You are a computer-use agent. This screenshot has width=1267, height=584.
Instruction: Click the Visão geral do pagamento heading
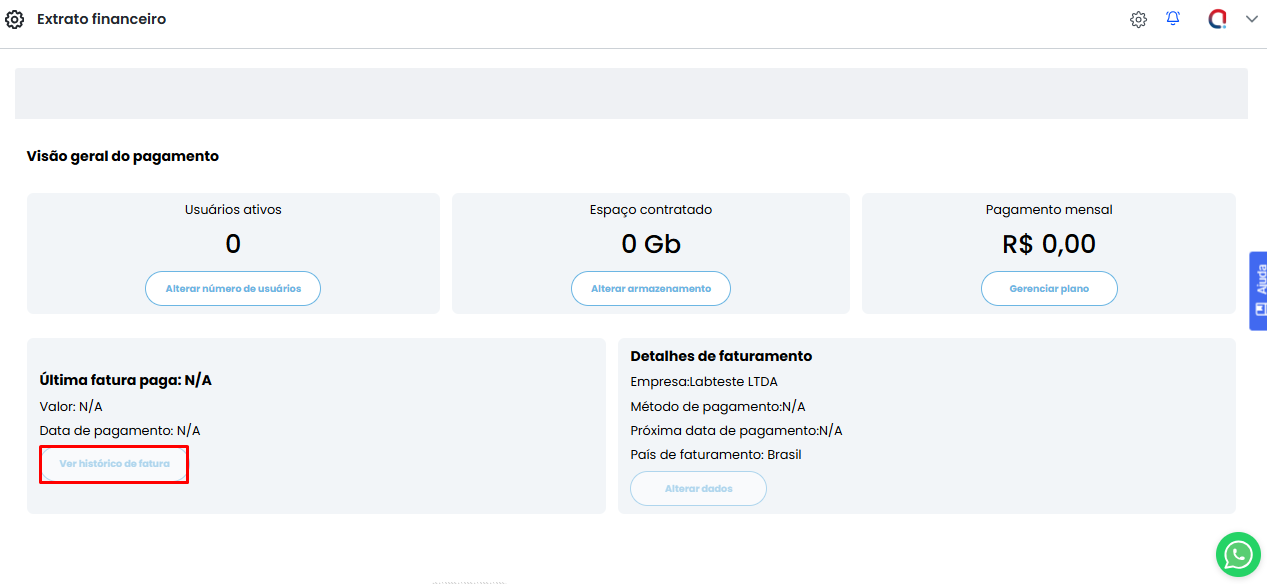(x=122, y=156)
